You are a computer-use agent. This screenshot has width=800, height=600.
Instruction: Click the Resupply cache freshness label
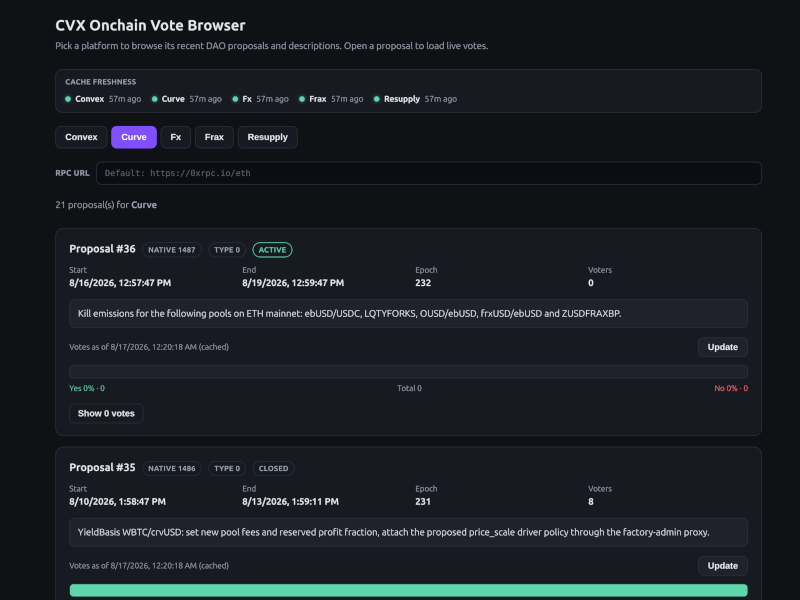coord(402,99)
